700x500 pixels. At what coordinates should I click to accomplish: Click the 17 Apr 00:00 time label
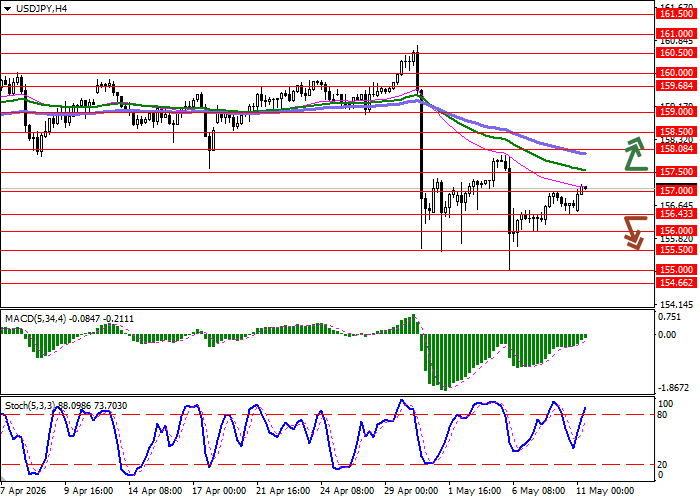(x=219, y=491)
